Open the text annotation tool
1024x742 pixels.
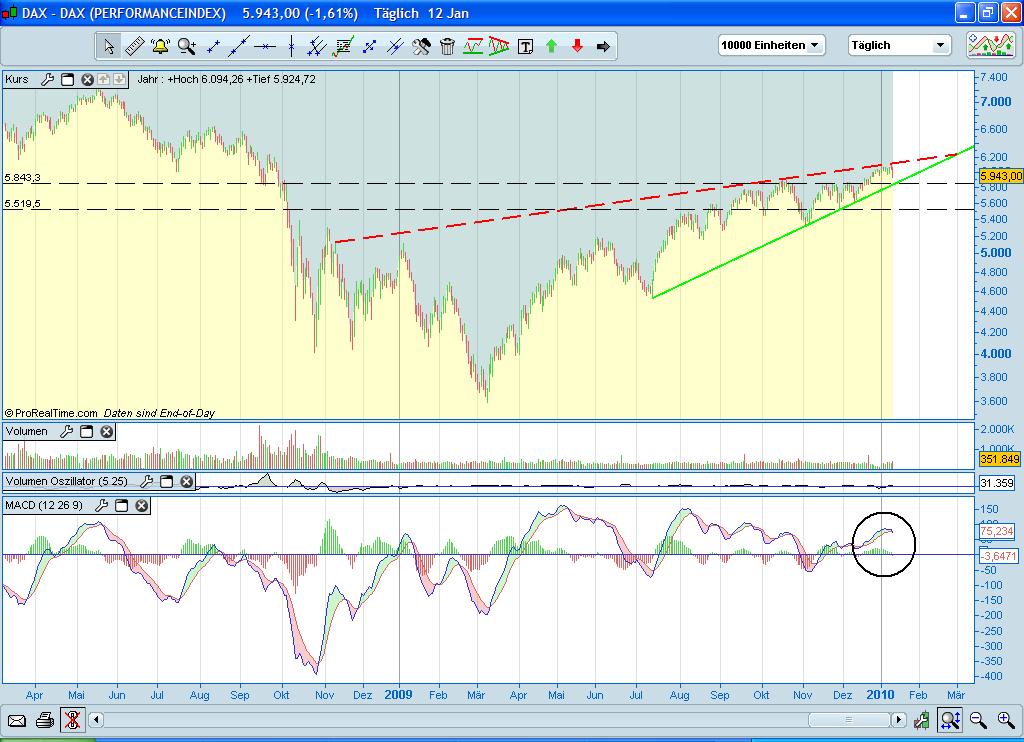(526, 45)
